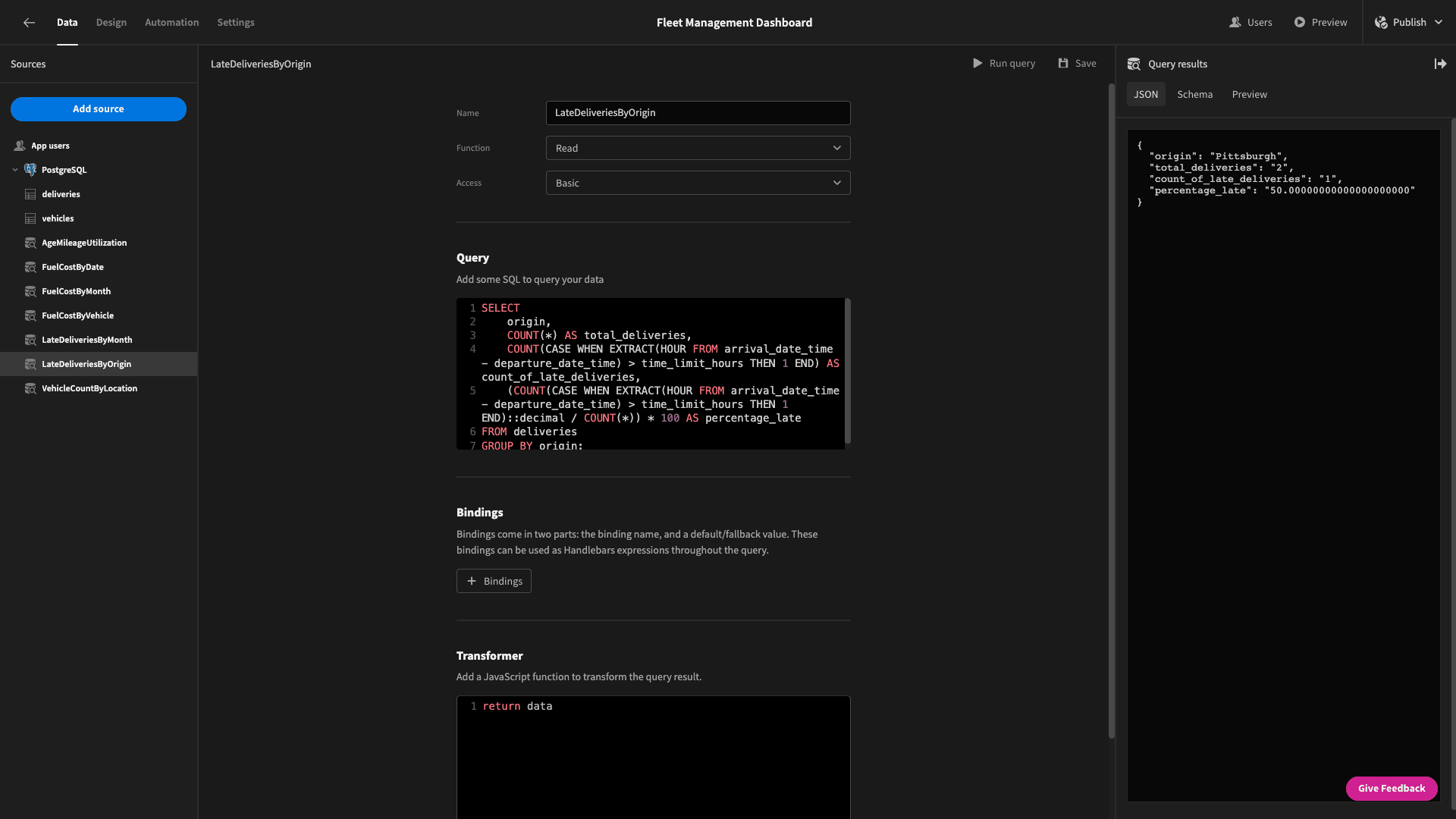Switch to the Design tab

pos(111,23)
